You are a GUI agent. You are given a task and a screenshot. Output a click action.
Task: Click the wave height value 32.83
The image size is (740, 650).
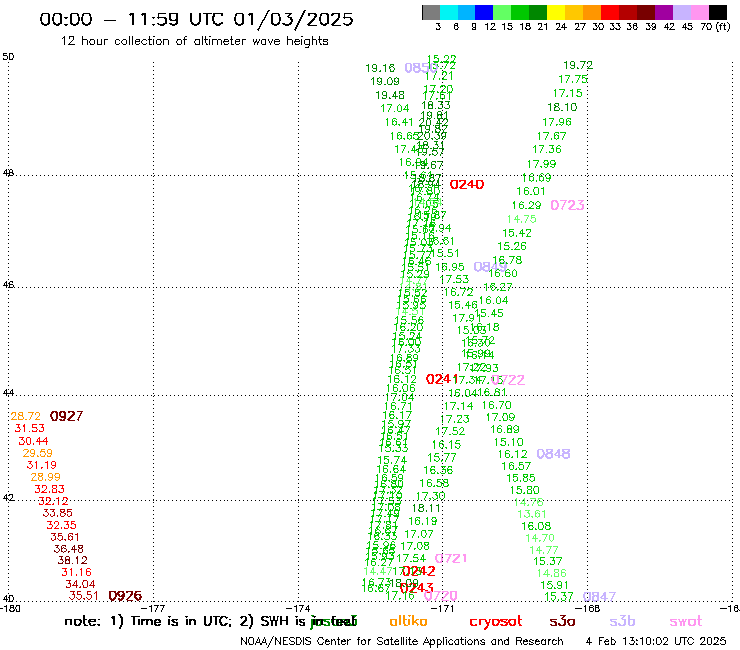pyautogui.click(x=49, y=489)
